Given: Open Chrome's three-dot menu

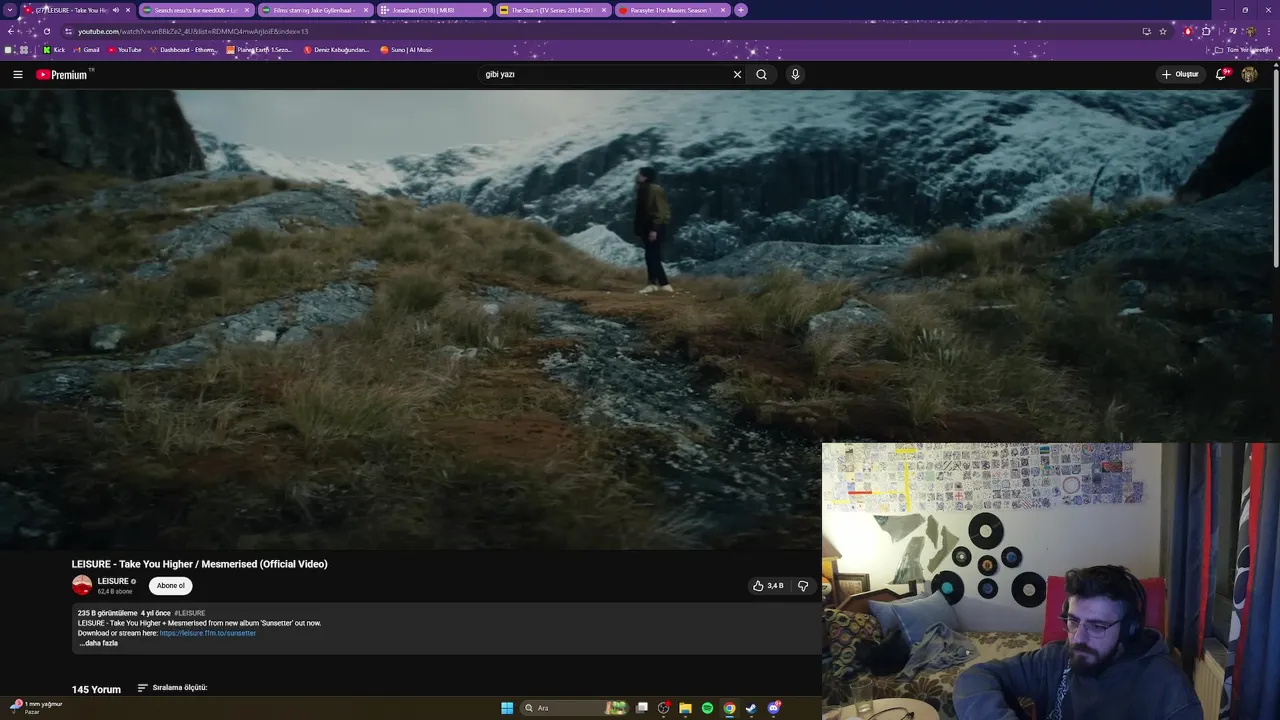Looking at the screenshot, I should click(1270, 31).
